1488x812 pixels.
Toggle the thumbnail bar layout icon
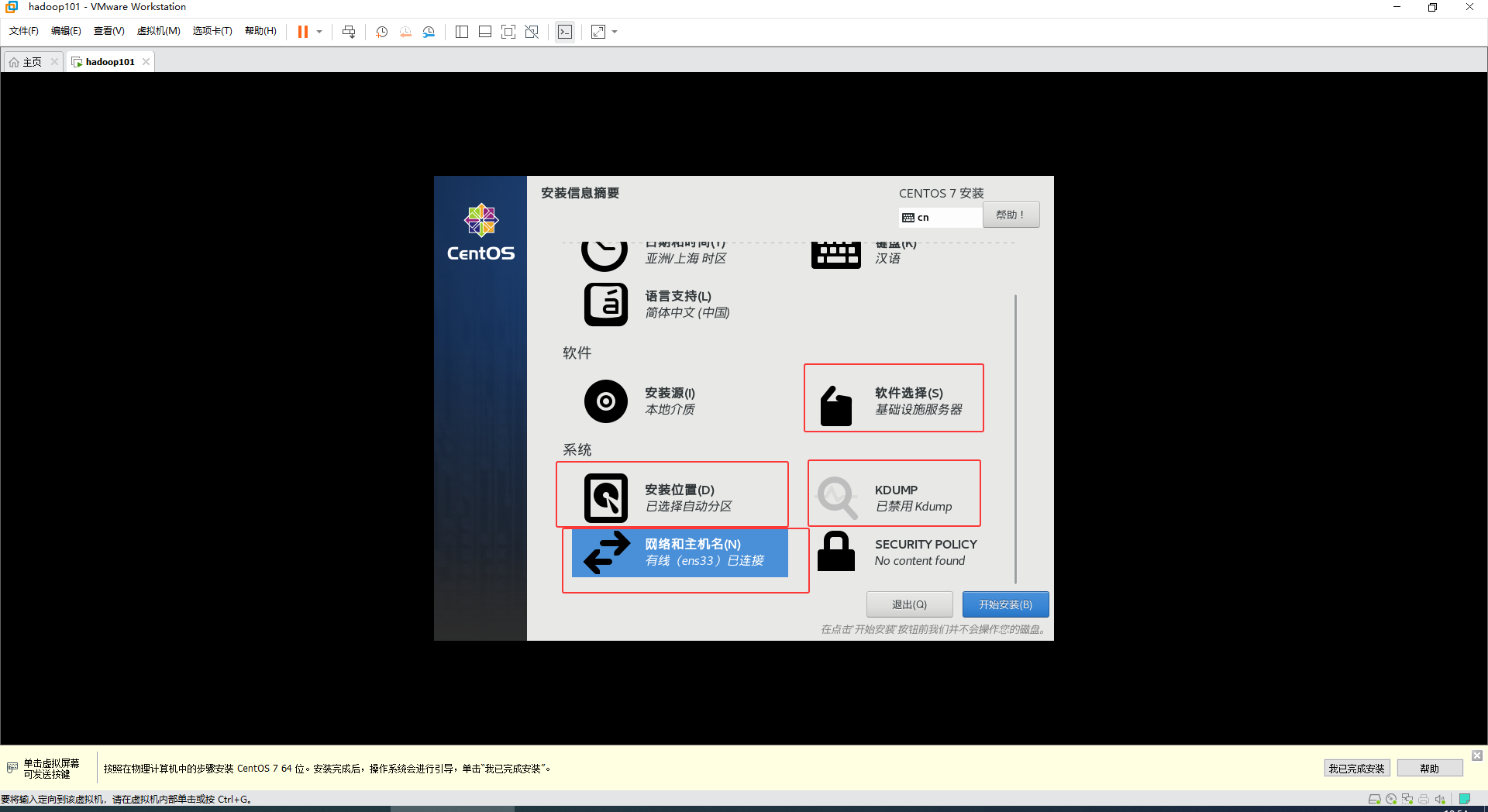pos(485,32)
